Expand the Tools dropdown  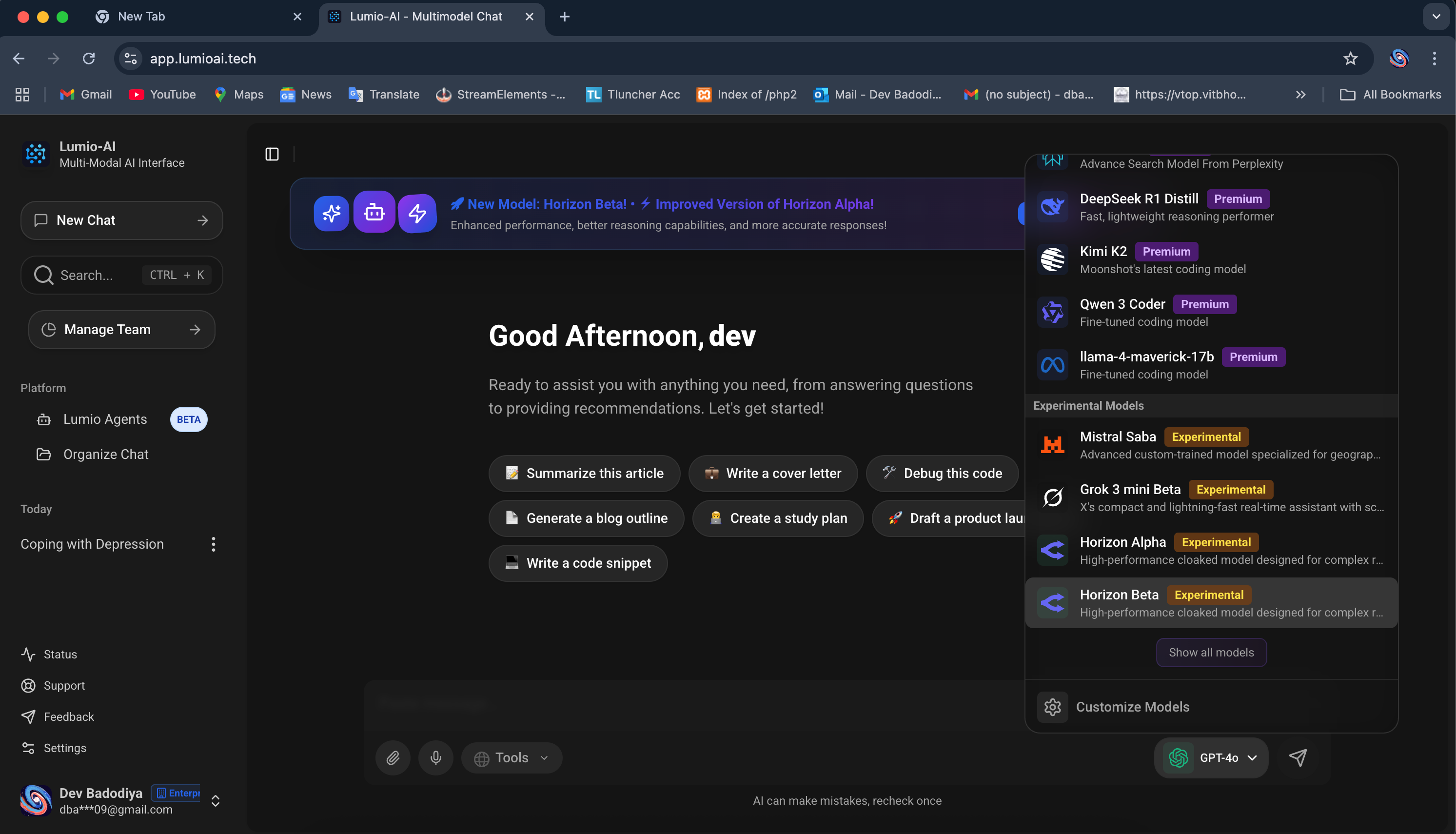coord(512,758)
